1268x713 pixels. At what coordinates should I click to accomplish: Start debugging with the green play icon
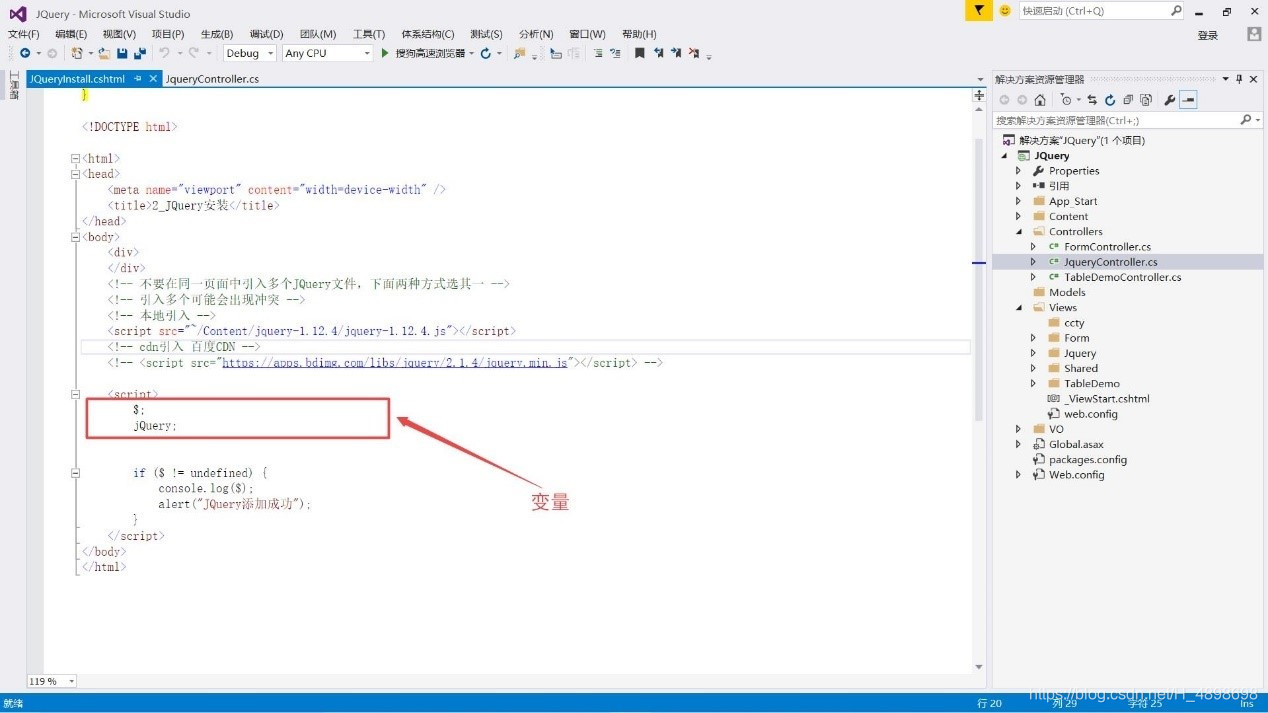click(x=385, y=53)
